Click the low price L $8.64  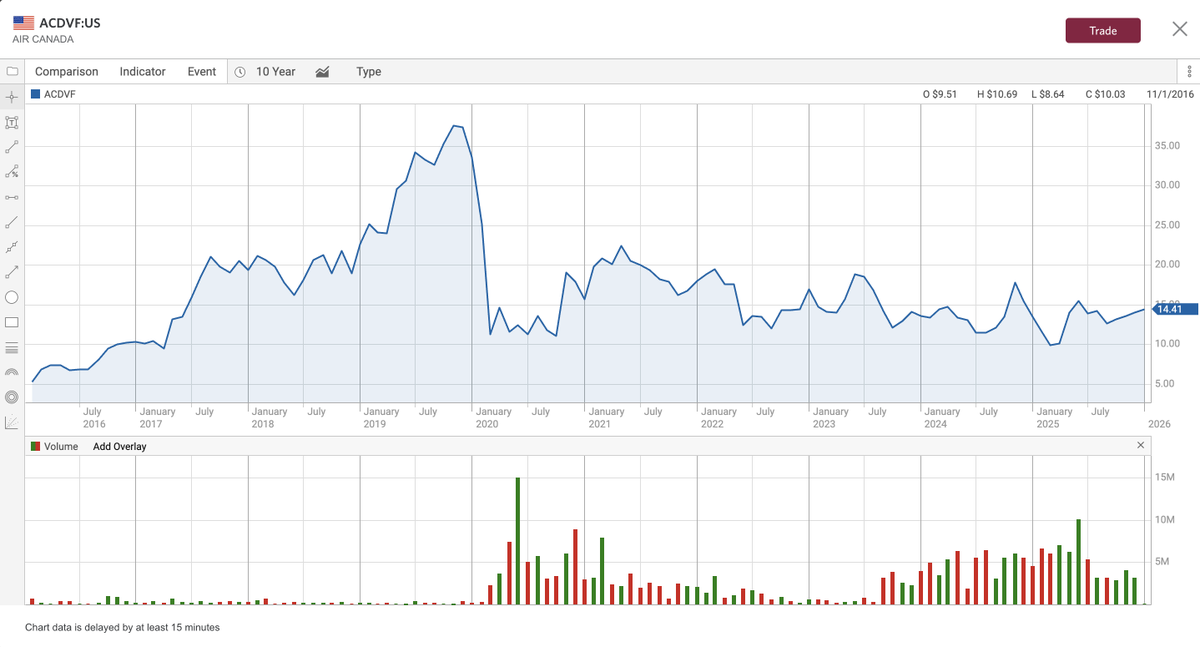pyautogui.click(x=1048, y=94)
